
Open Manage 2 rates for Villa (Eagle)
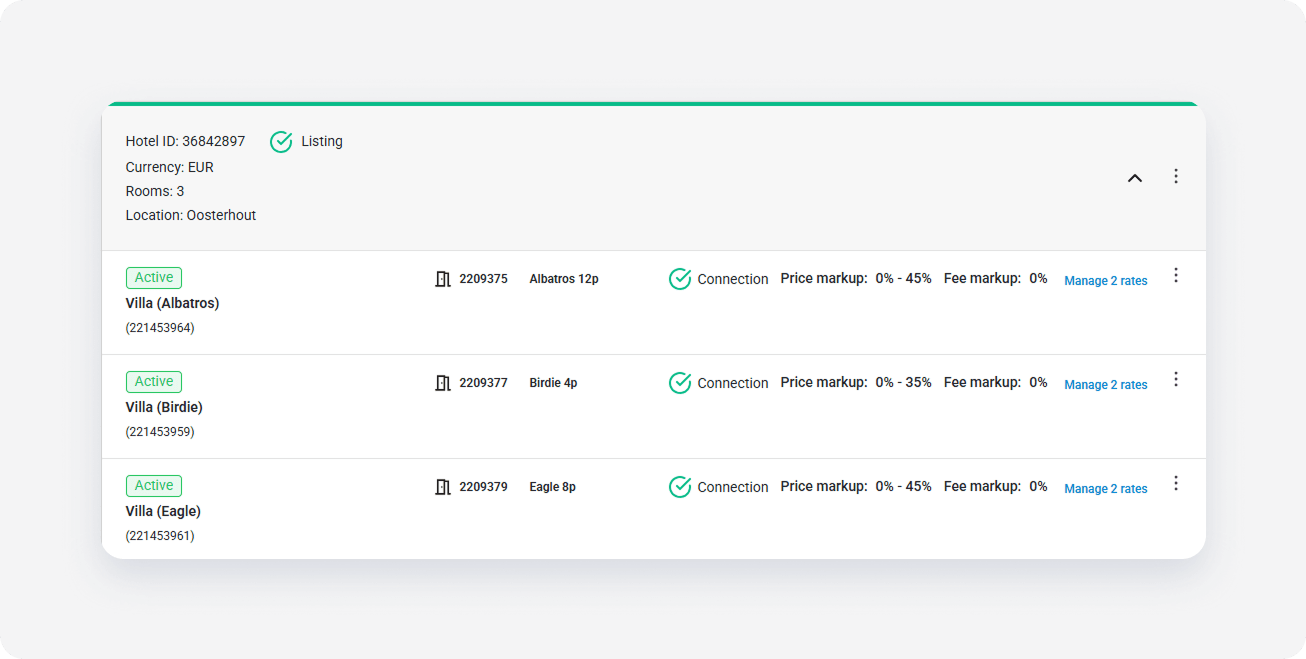point(1105,489)
